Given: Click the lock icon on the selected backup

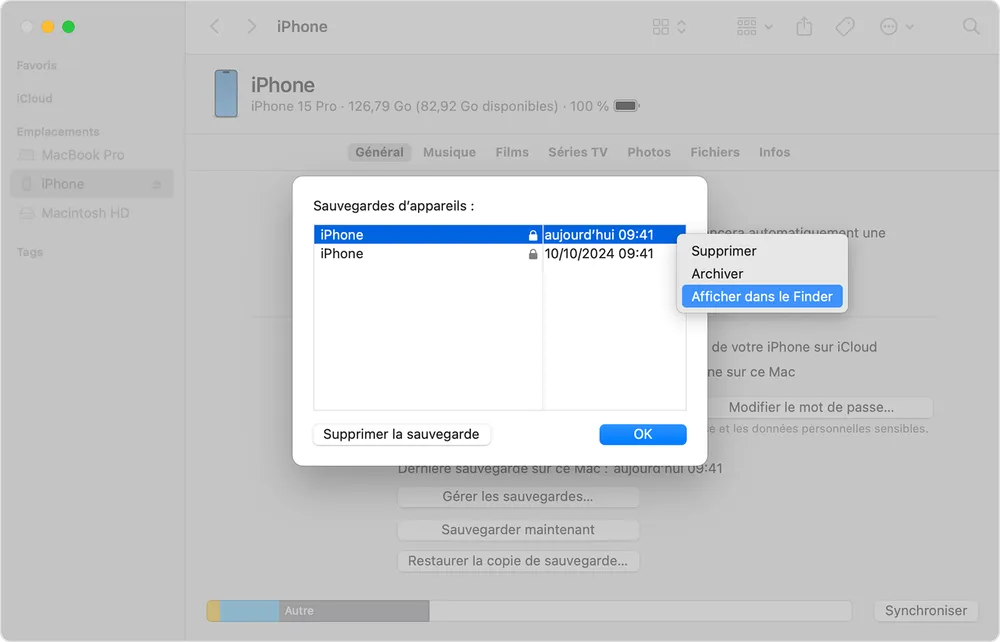Looking at the screenshot, I should [x=531, y=234].
